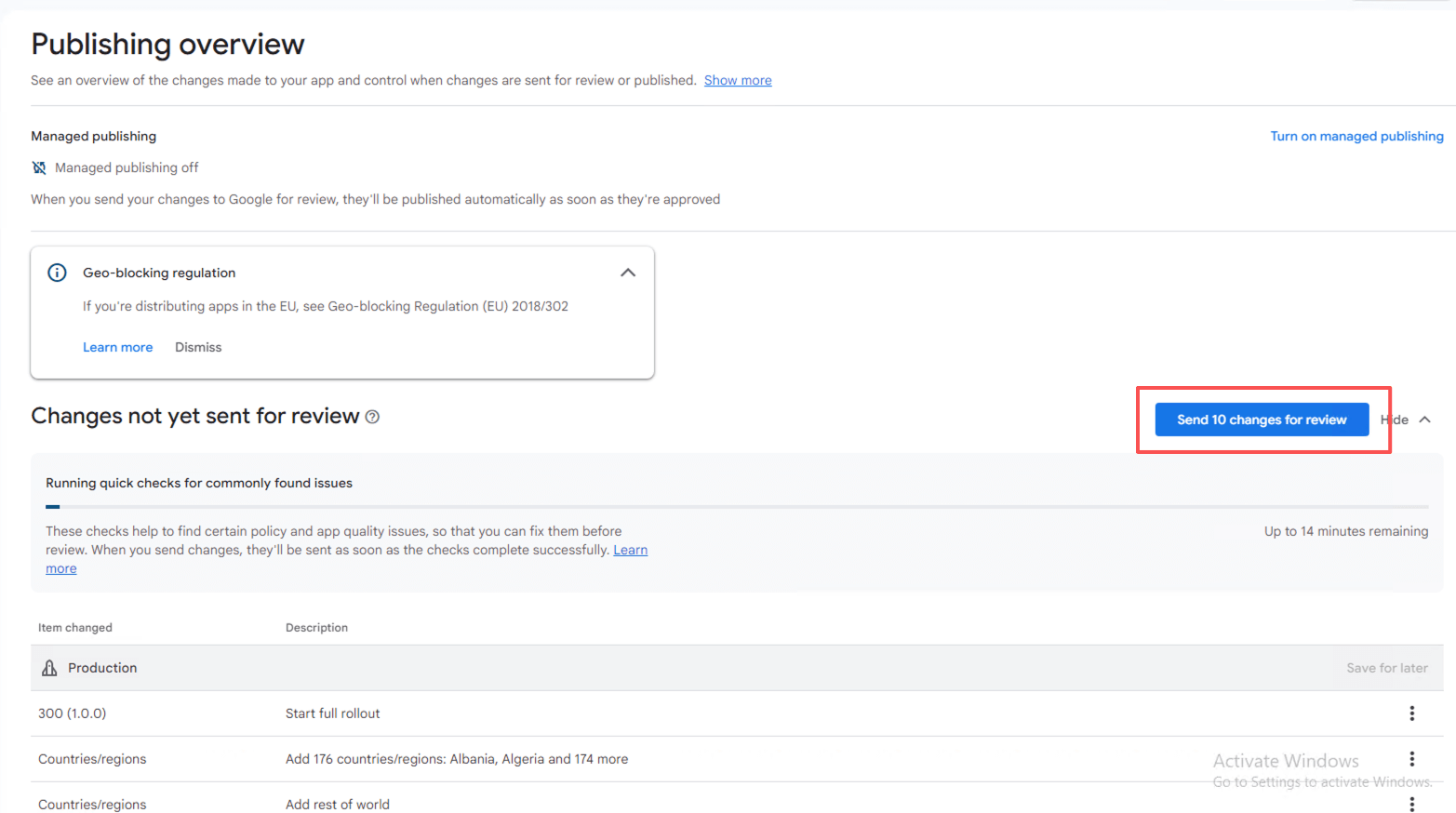Click Show more in page description
Viewport: 1456px width, 813px height.
click(737, 80)
